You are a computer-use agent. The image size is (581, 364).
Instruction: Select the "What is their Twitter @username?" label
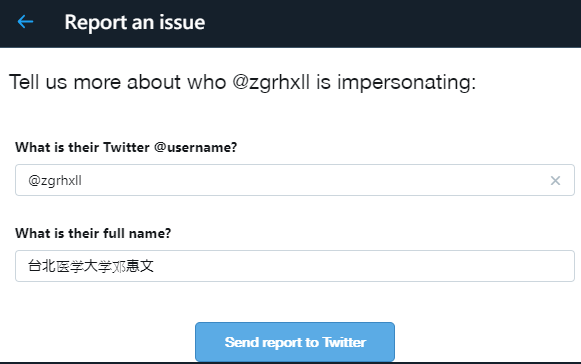(126, 148)
